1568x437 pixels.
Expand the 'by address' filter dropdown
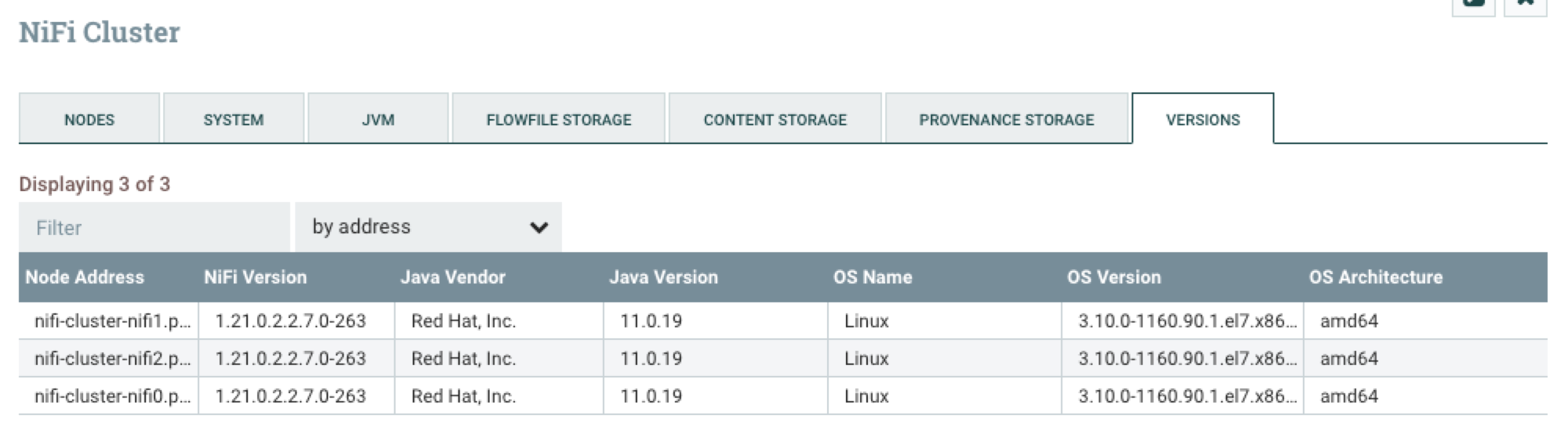(x=428, y=228)
